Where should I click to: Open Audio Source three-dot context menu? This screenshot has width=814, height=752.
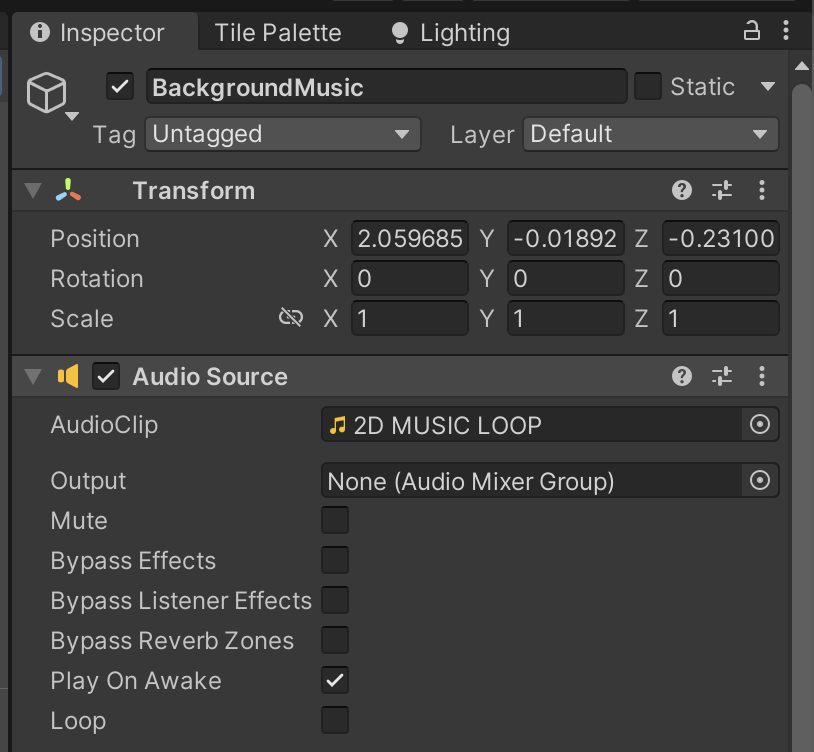pos(762,376)
